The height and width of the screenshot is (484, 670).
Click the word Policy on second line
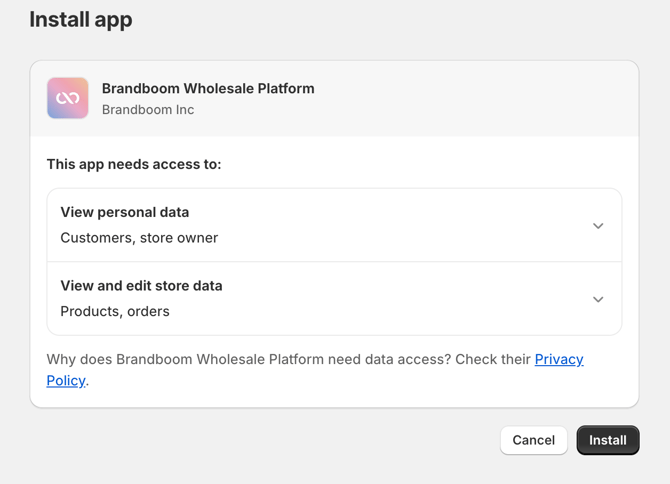point(66,381)
